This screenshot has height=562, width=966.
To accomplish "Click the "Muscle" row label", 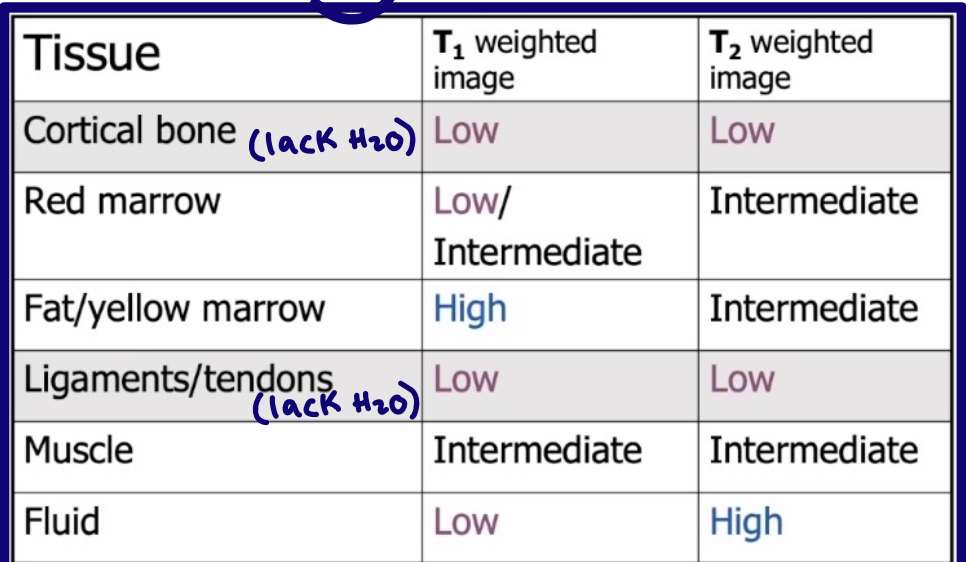I will [78, 450].
